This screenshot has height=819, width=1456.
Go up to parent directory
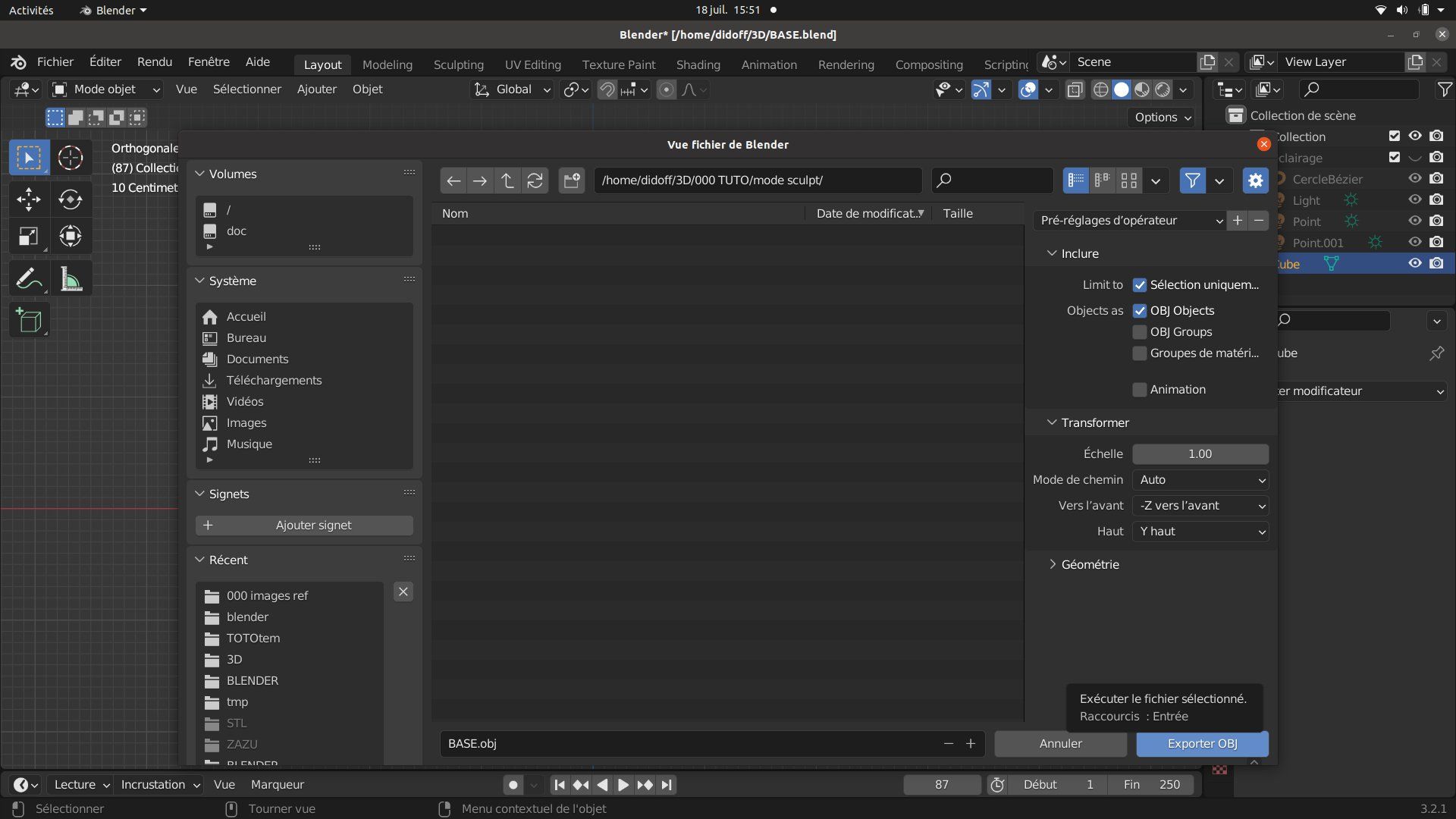tap(507, 180)
